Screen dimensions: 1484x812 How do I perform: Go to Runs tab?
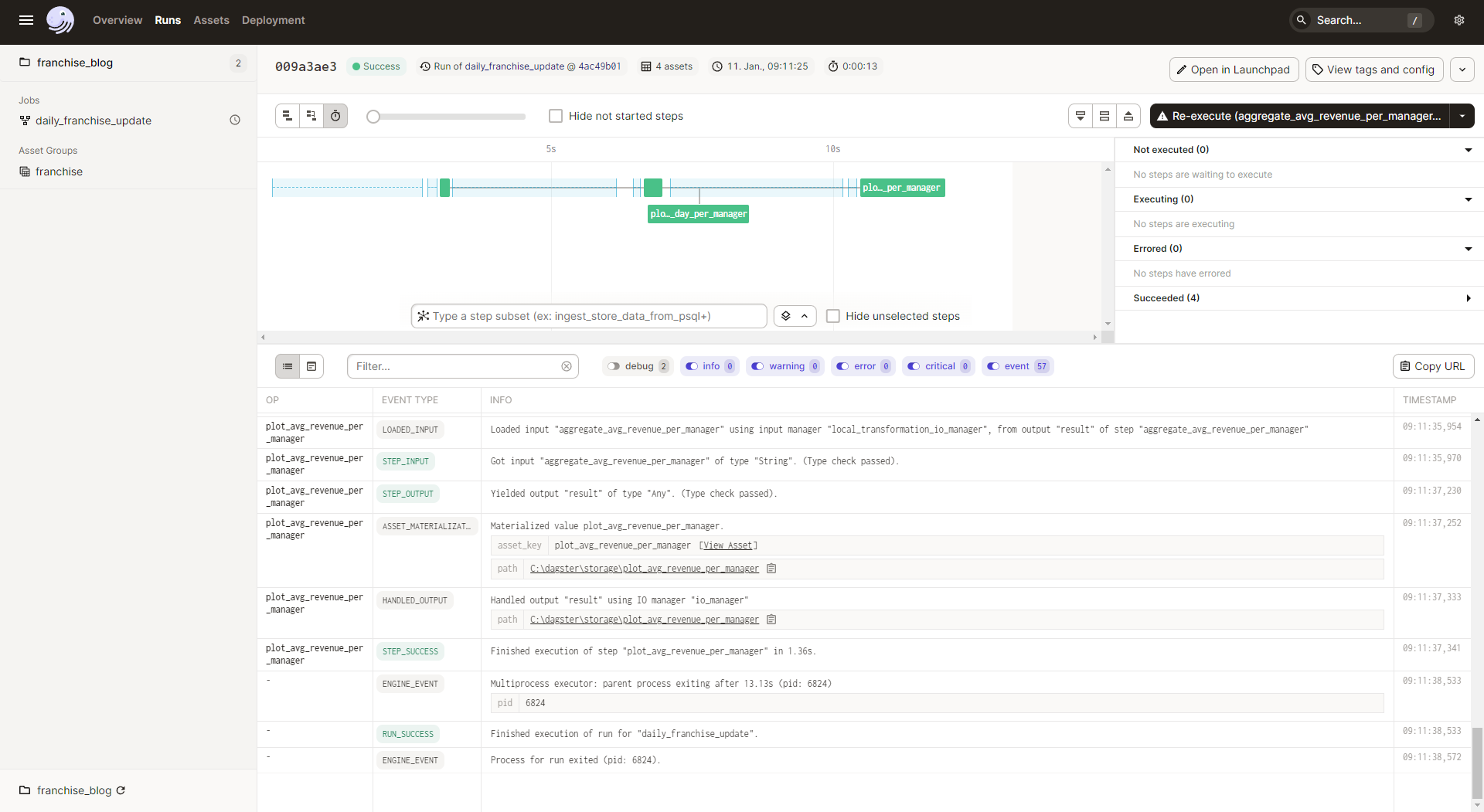click(x=168, y=20)
